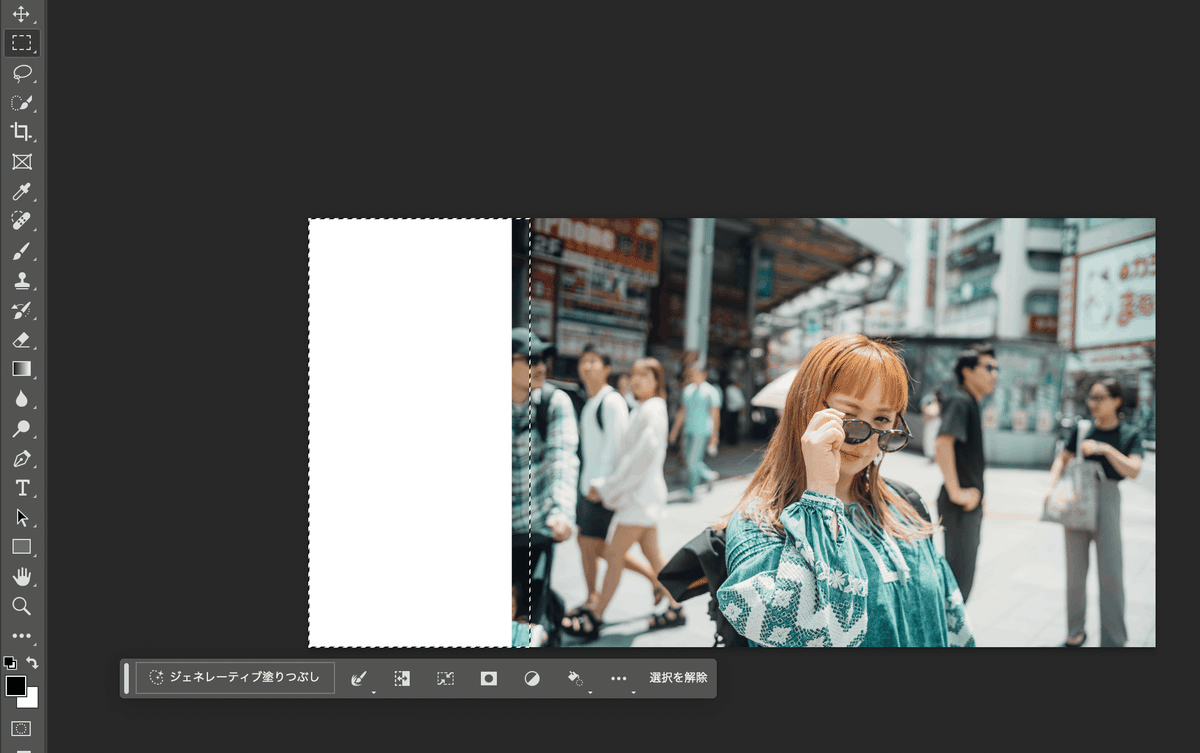
Task: Open task bar more options menu
Action: click(x=619, y=678)
